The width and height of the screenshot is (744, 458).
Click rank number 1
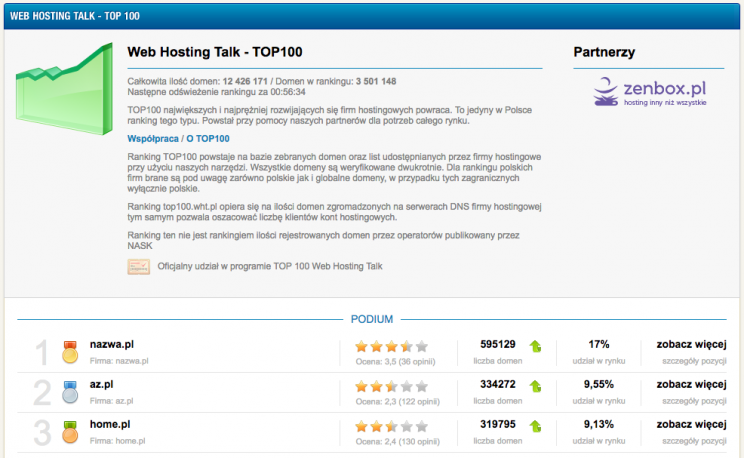(42, 352)
